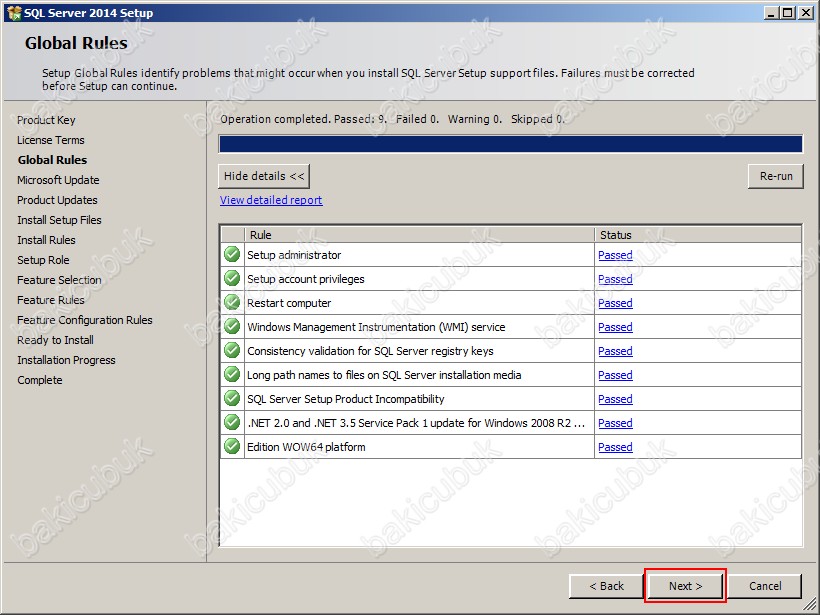Select Install Setup Files step
Screen dimensions: 820x615
59,220
